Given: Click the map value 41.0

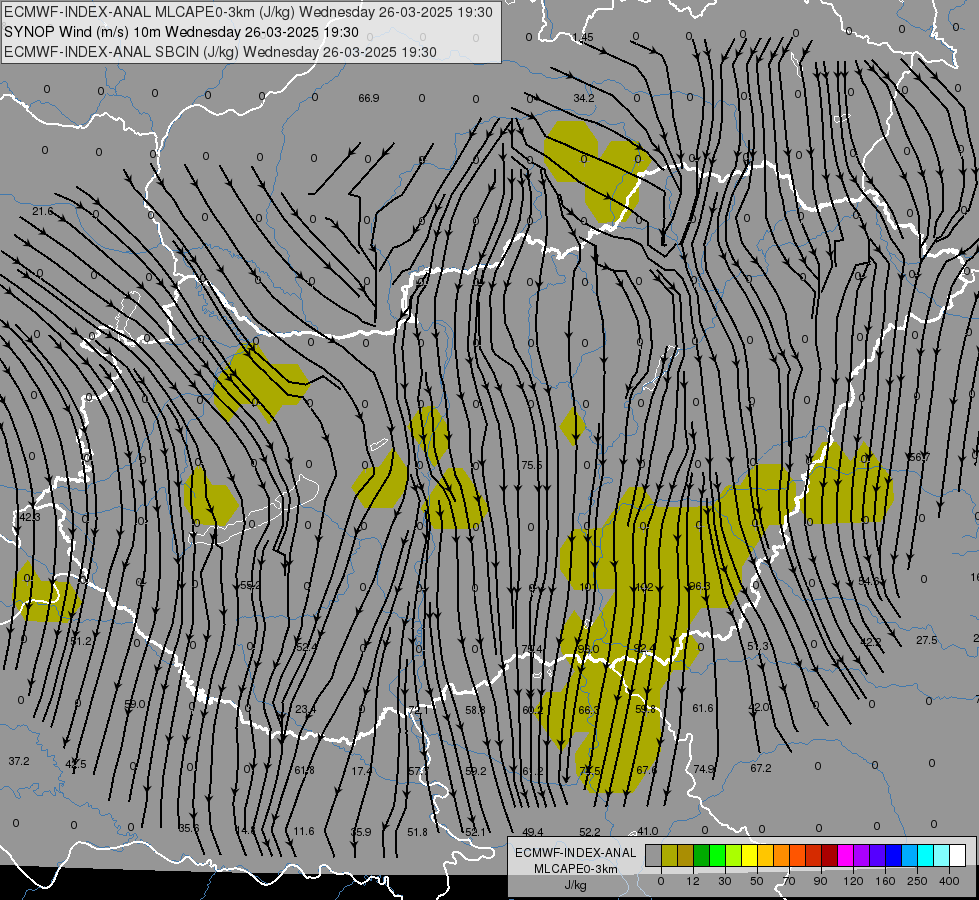Looking at the screenshot, I should click(647, 831).
